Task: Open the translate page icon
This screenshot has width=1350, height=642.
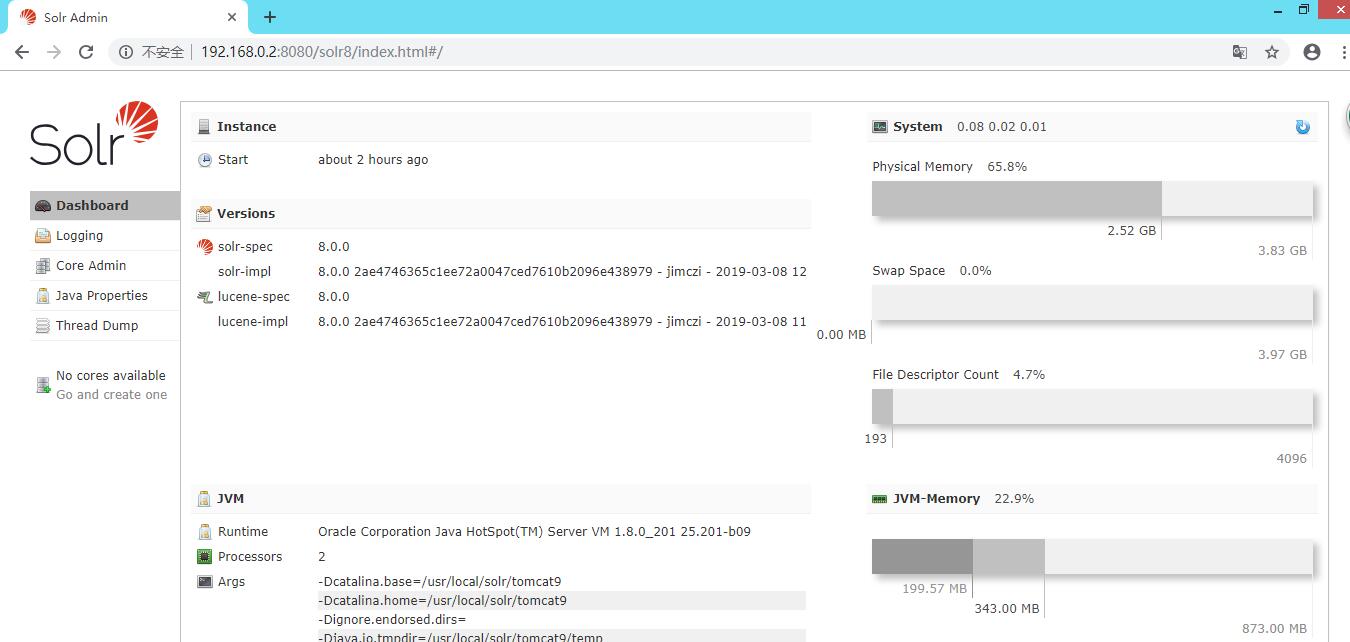Action: click(x=1239, y=52)
